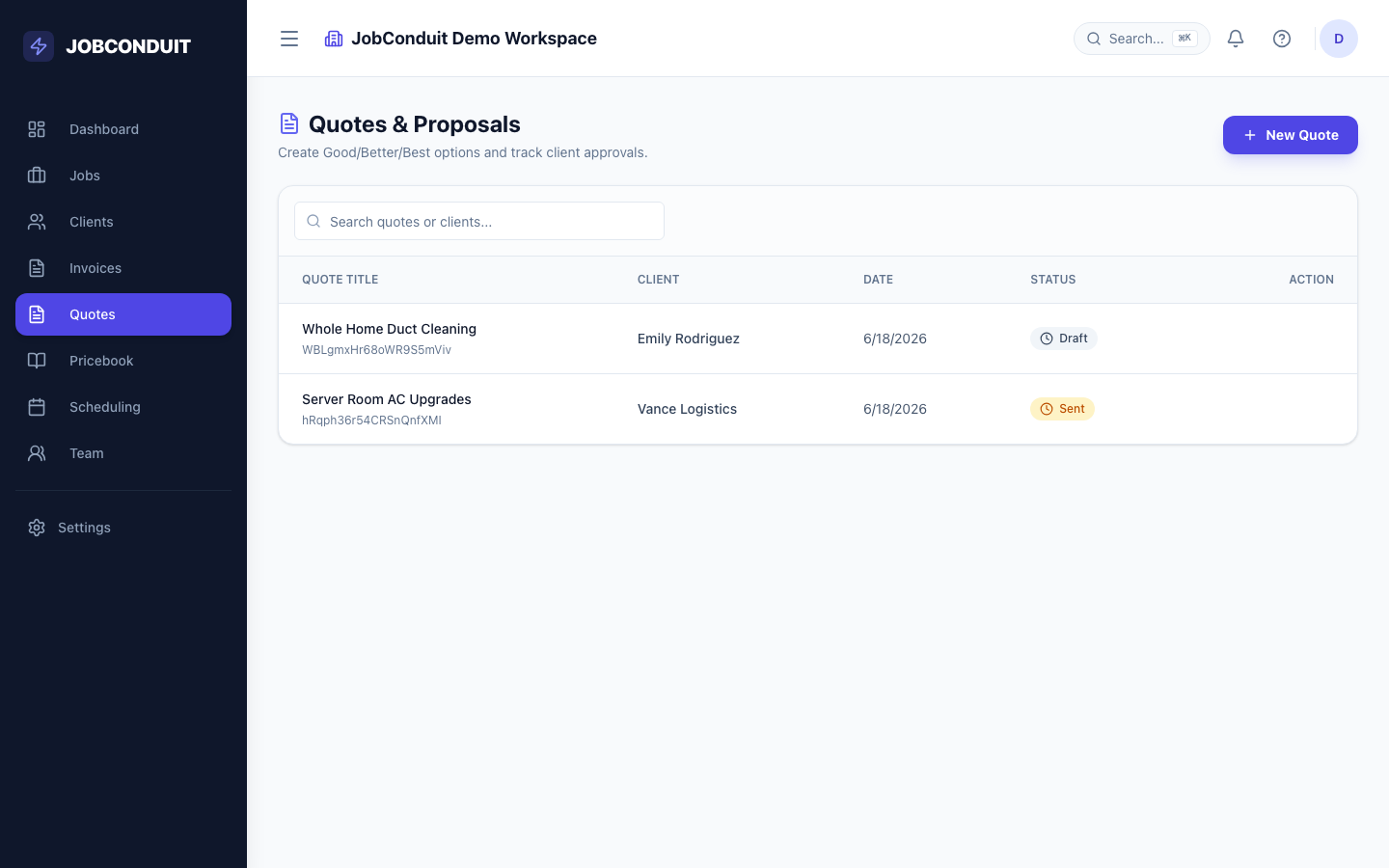Navigate to Clients page
The image size is (1389, 868).
click(123, 222)
